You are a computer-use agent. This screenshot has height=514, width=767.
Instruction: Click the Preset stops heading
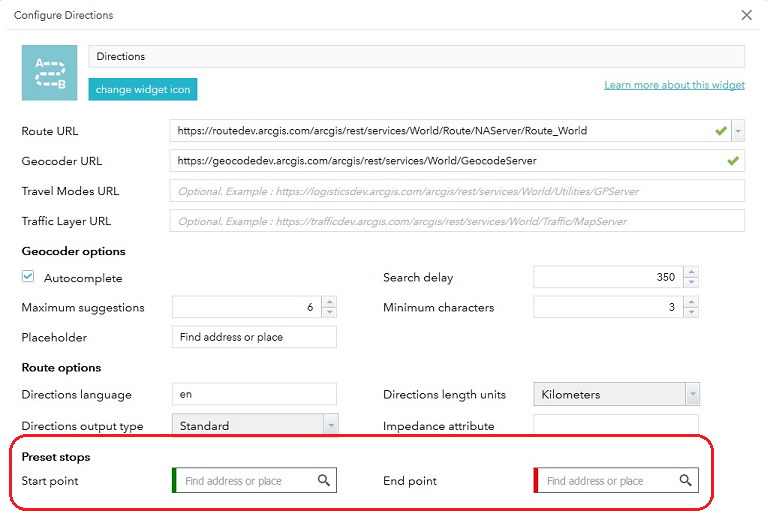pyautogui.click(x=56, y=457)
